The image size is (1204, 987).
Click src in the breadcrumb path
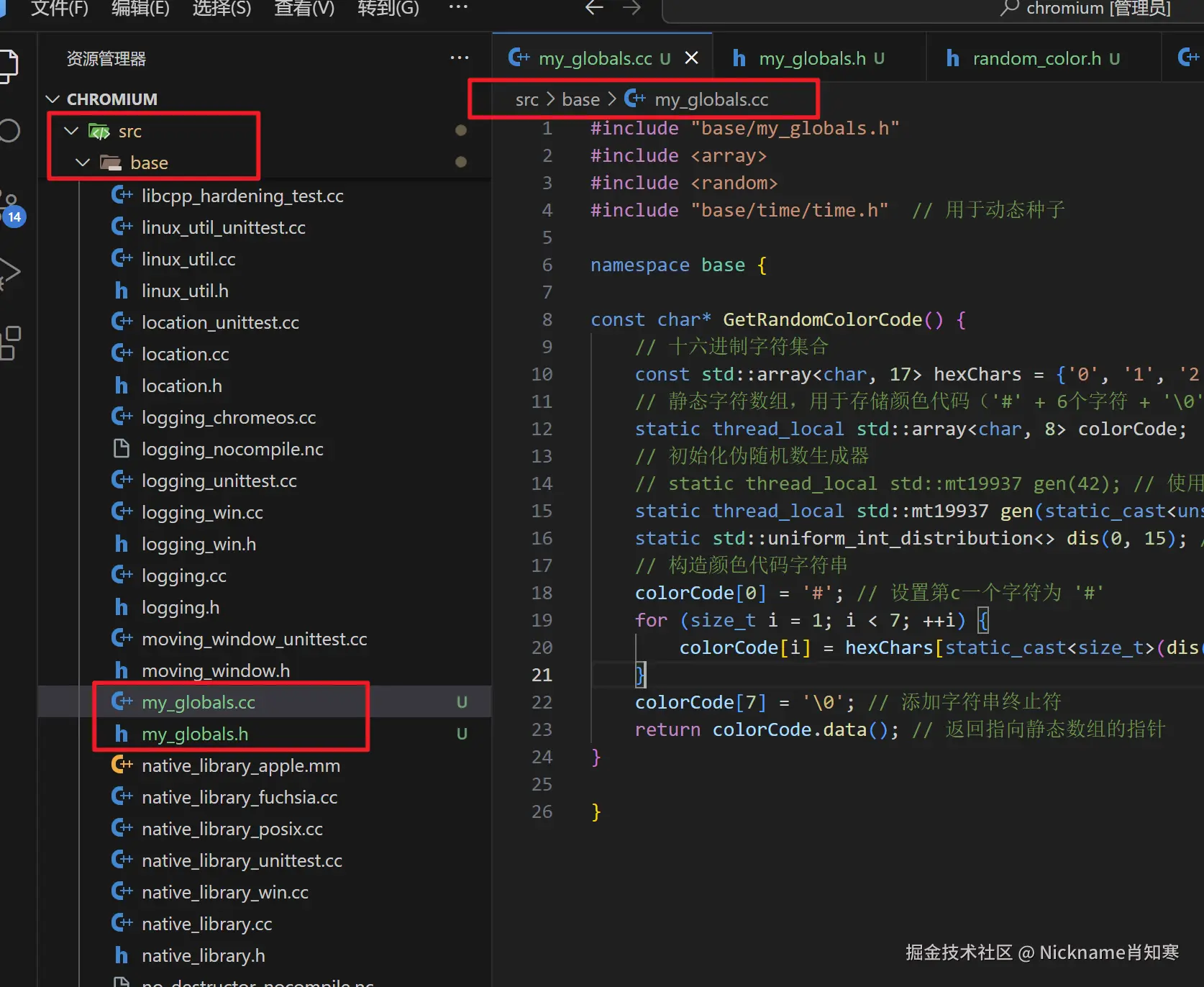(x=526, y=99)
